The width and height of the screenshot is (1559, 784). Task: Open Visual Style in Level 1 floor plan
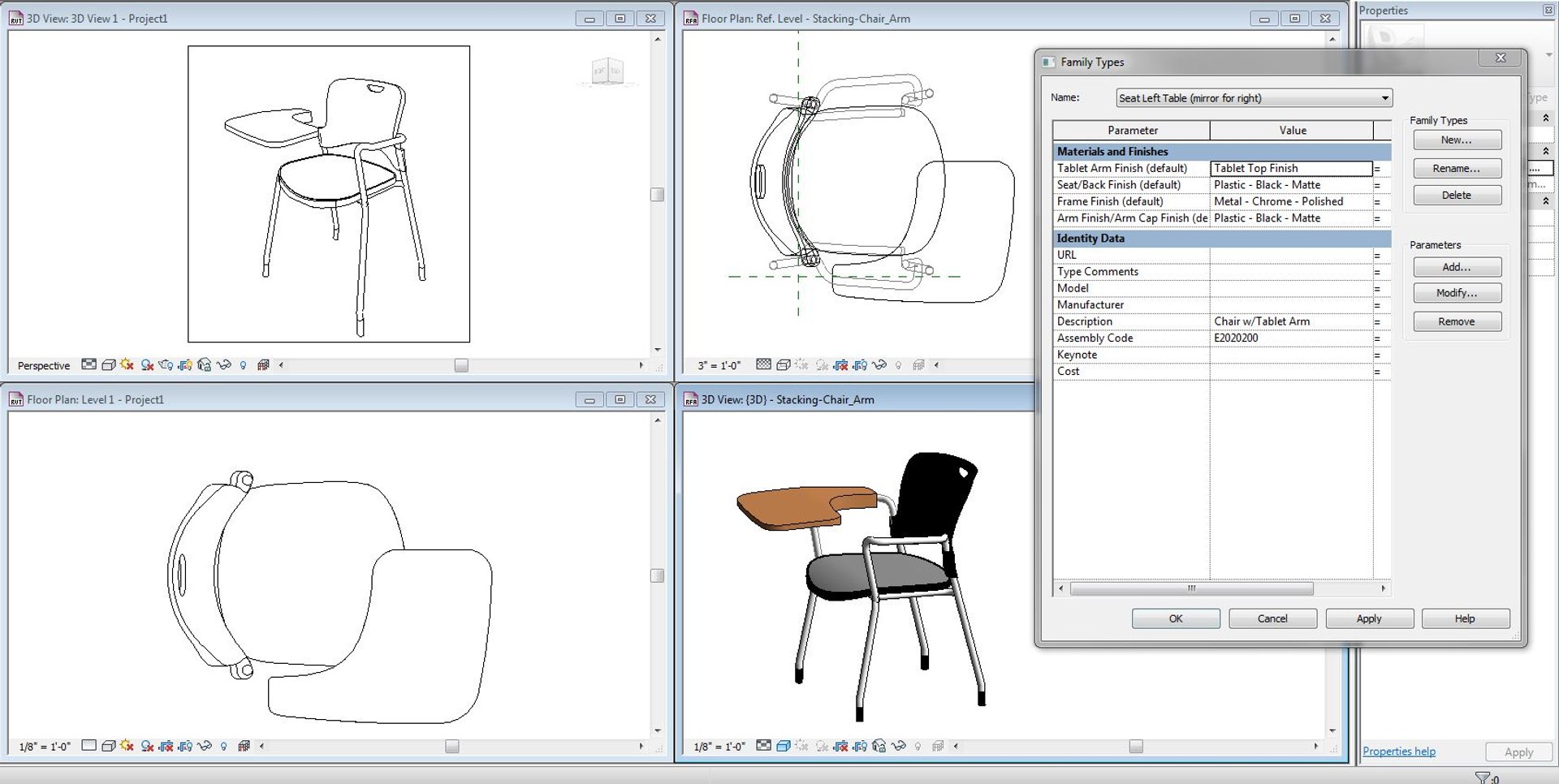108,746
